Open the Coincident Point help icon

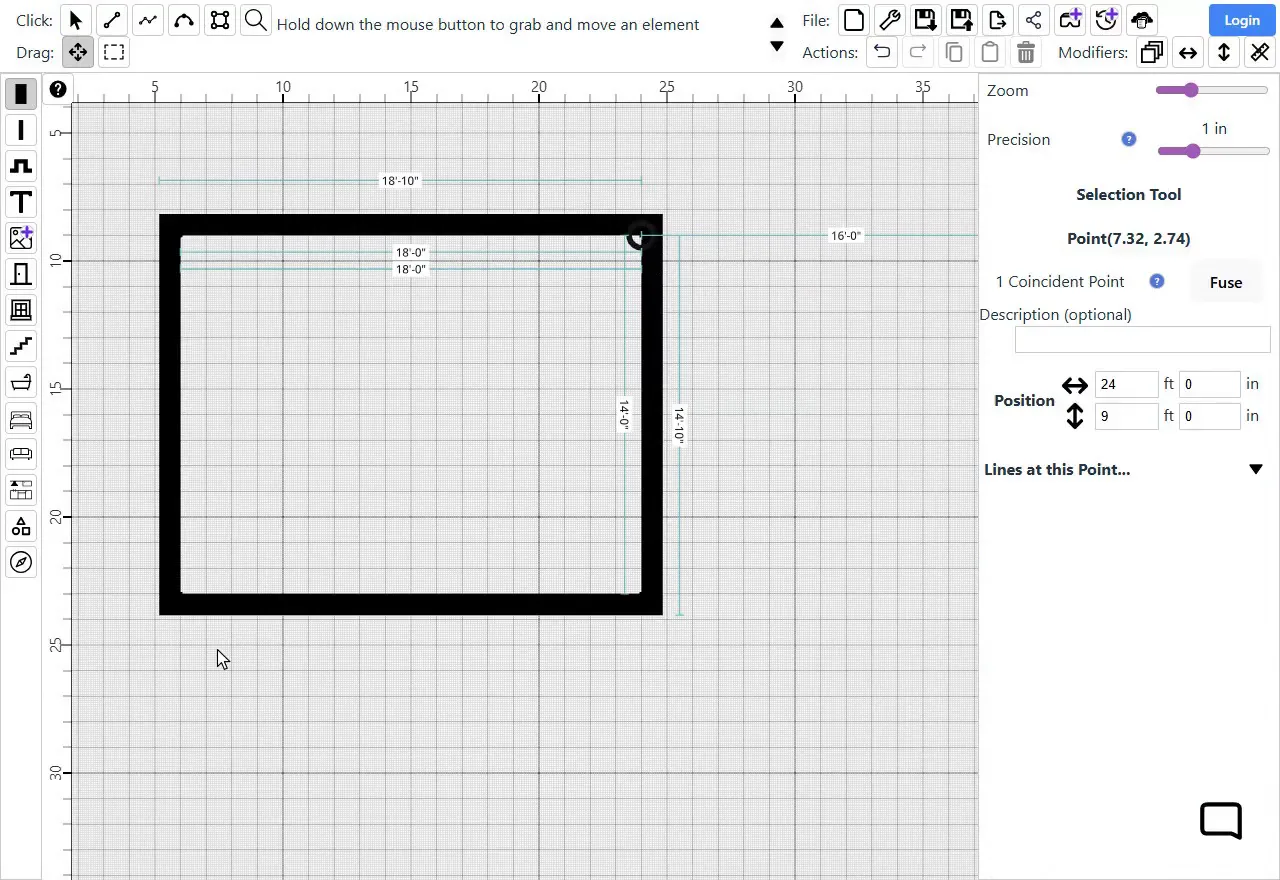1157,281
